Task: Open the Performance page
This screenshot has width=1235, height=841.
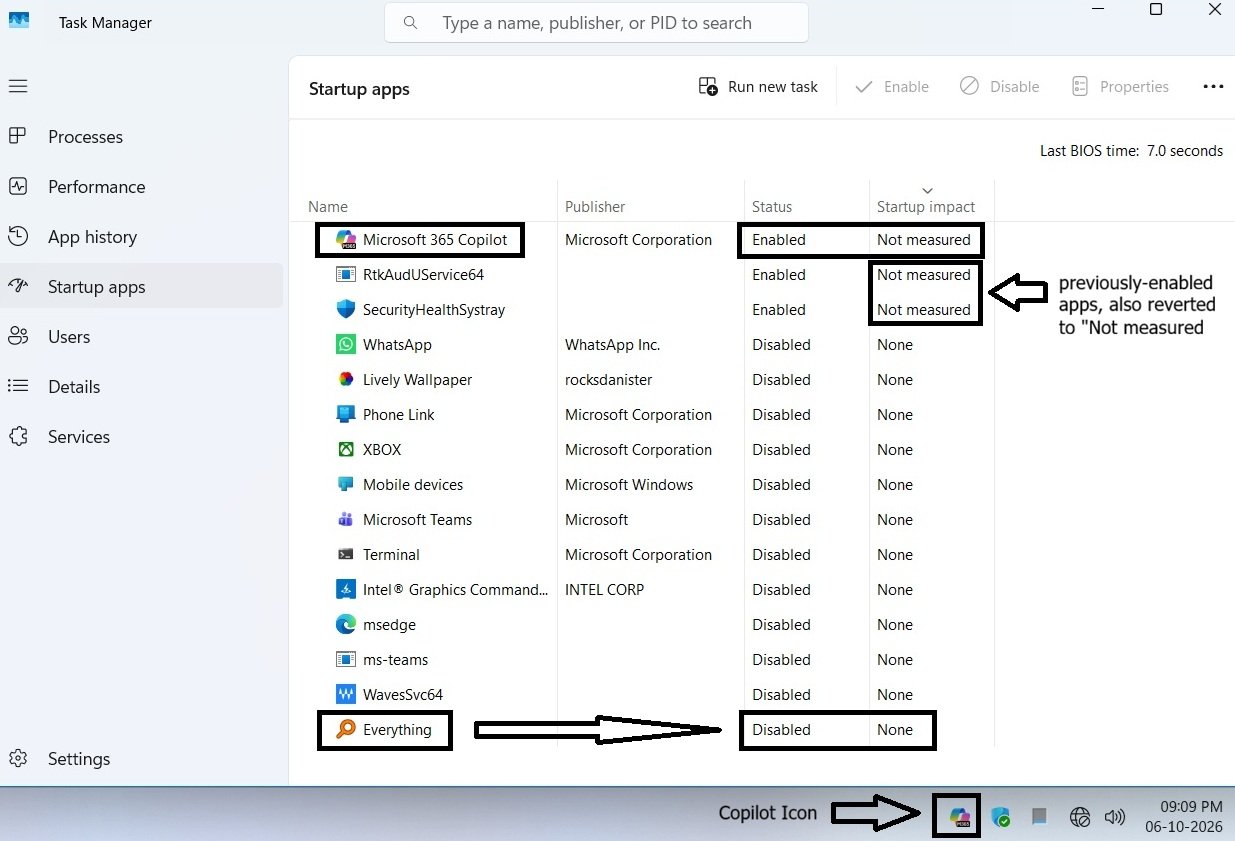Action: pos(96,187)
